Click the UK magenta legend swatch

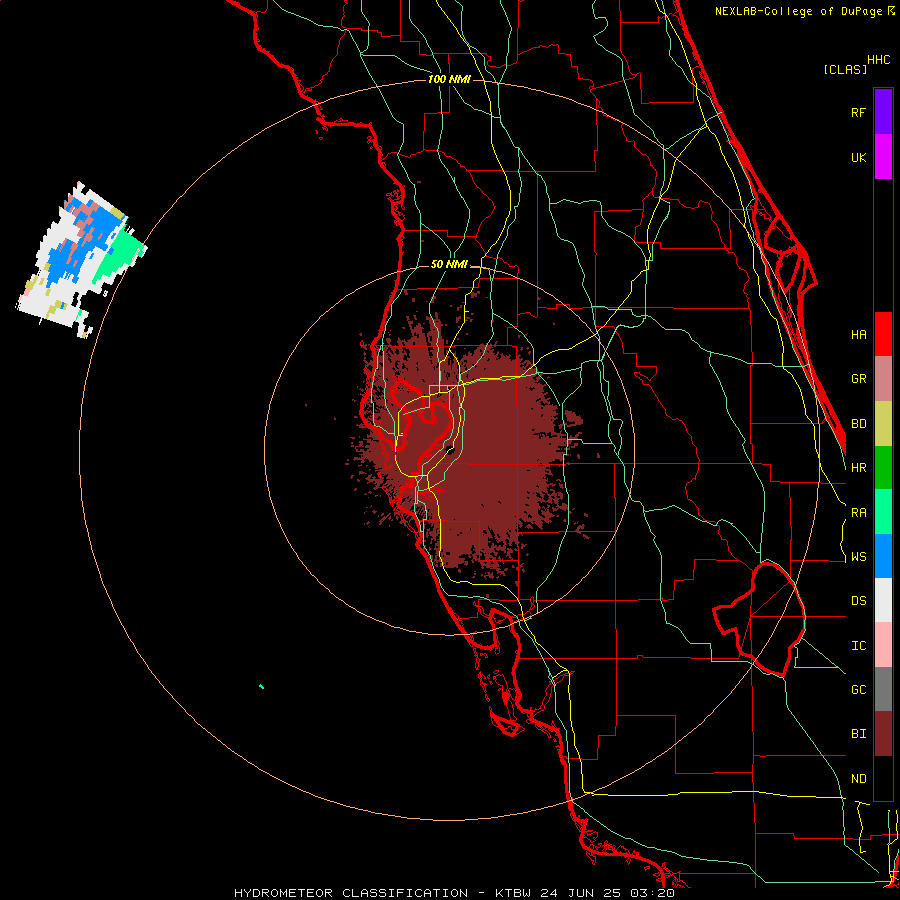click(883, 157)
